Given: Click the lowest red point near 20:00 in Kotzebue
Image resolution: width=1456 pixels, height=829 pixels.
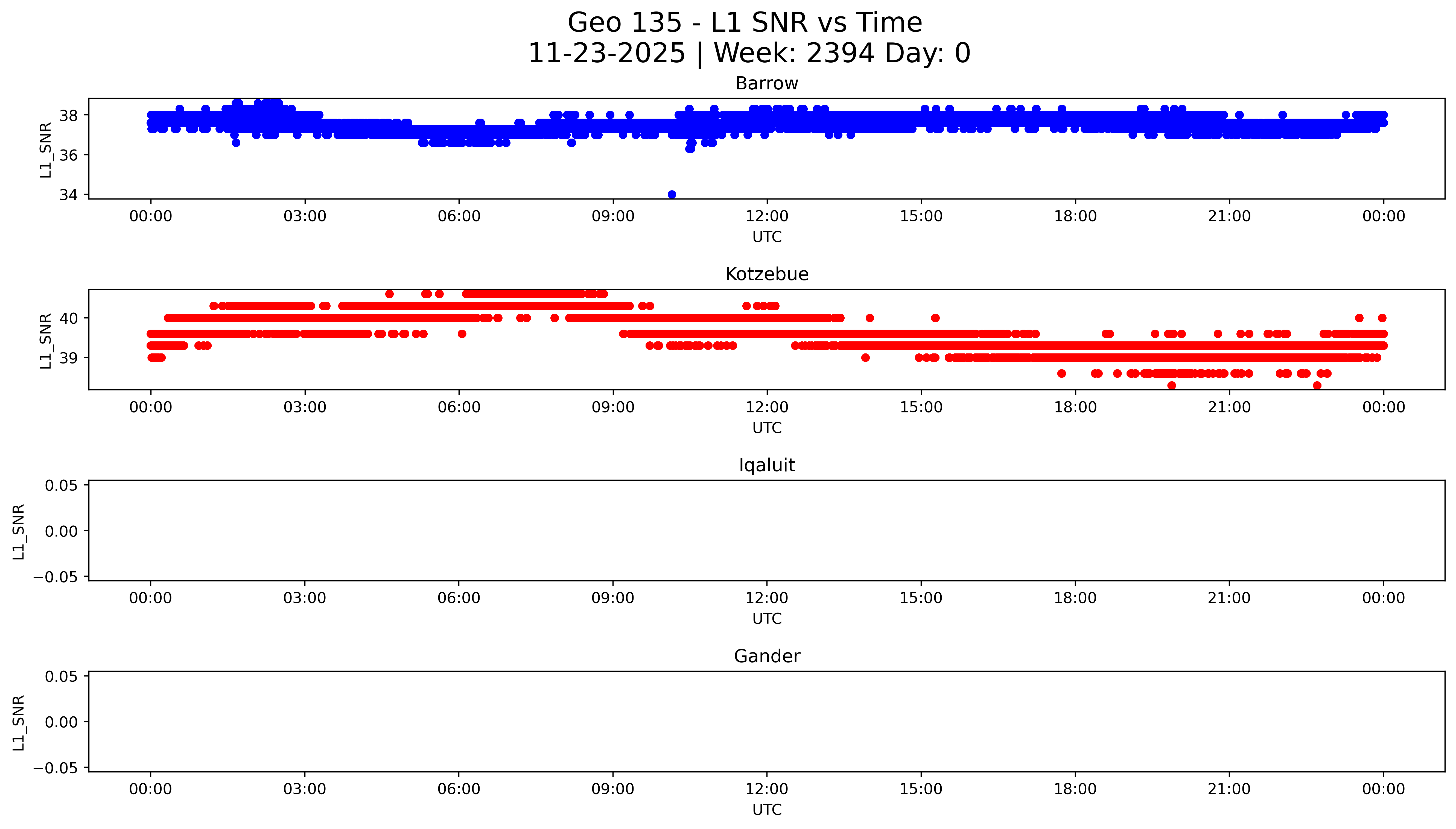Looking at the screenshot, I should tap(1171, 385).
